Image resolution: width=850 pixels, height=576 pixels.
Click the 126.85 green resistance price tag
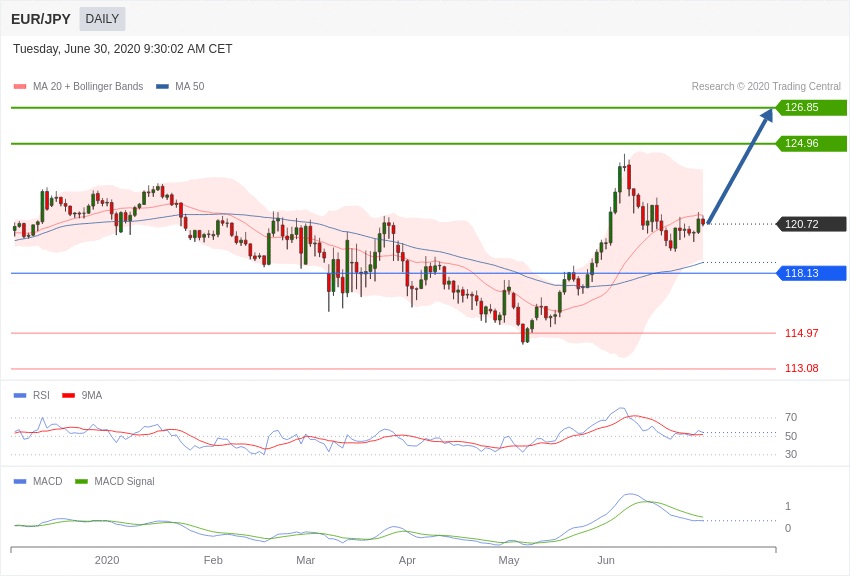coord(810,107)
